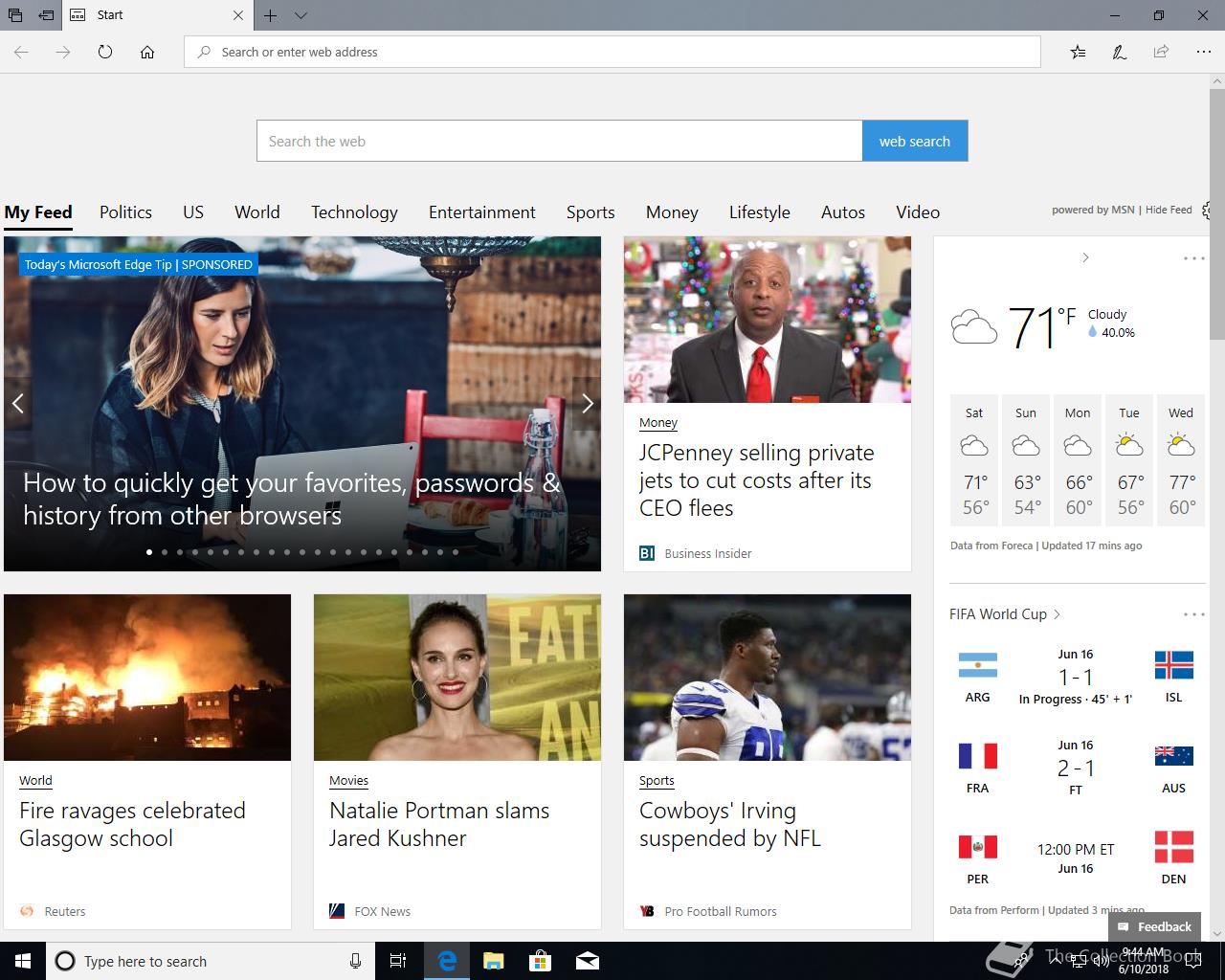Open the Favorites hub star icon
1225x980 pixels.
pos(1078,52)
